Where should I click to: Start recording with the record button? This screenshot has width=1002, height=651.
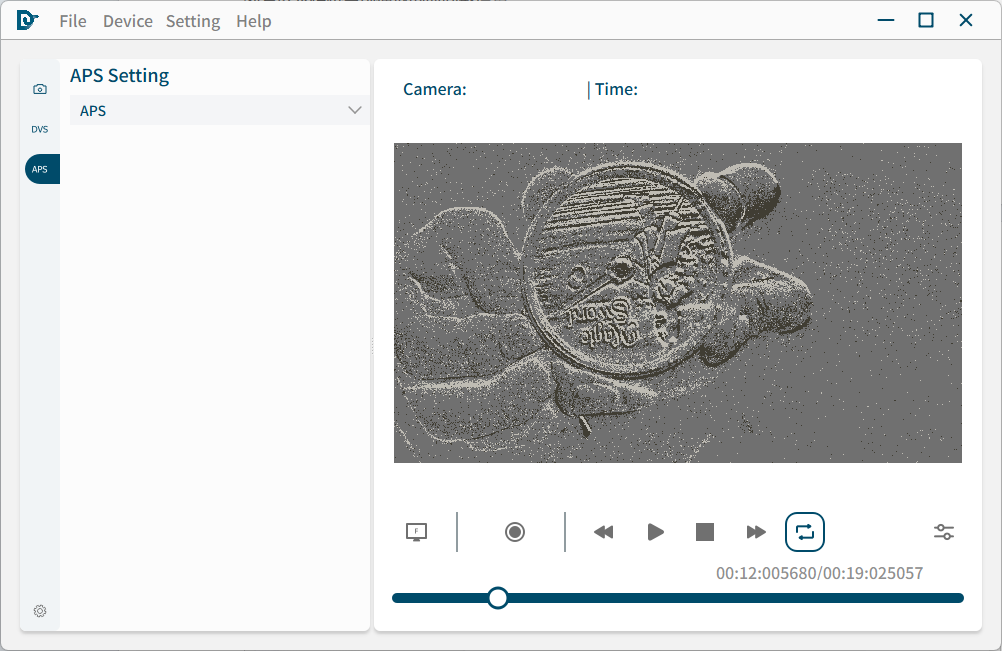click(x=515, y=532)
